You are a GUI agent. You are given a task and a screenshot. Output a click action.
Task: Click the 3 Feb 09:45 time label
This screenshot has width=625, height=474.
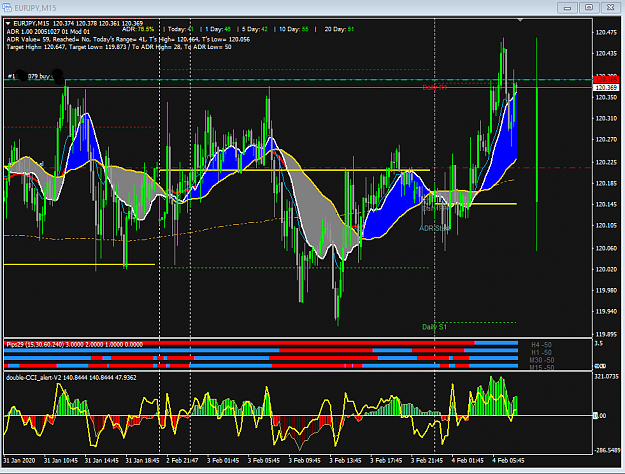[305, 460]
